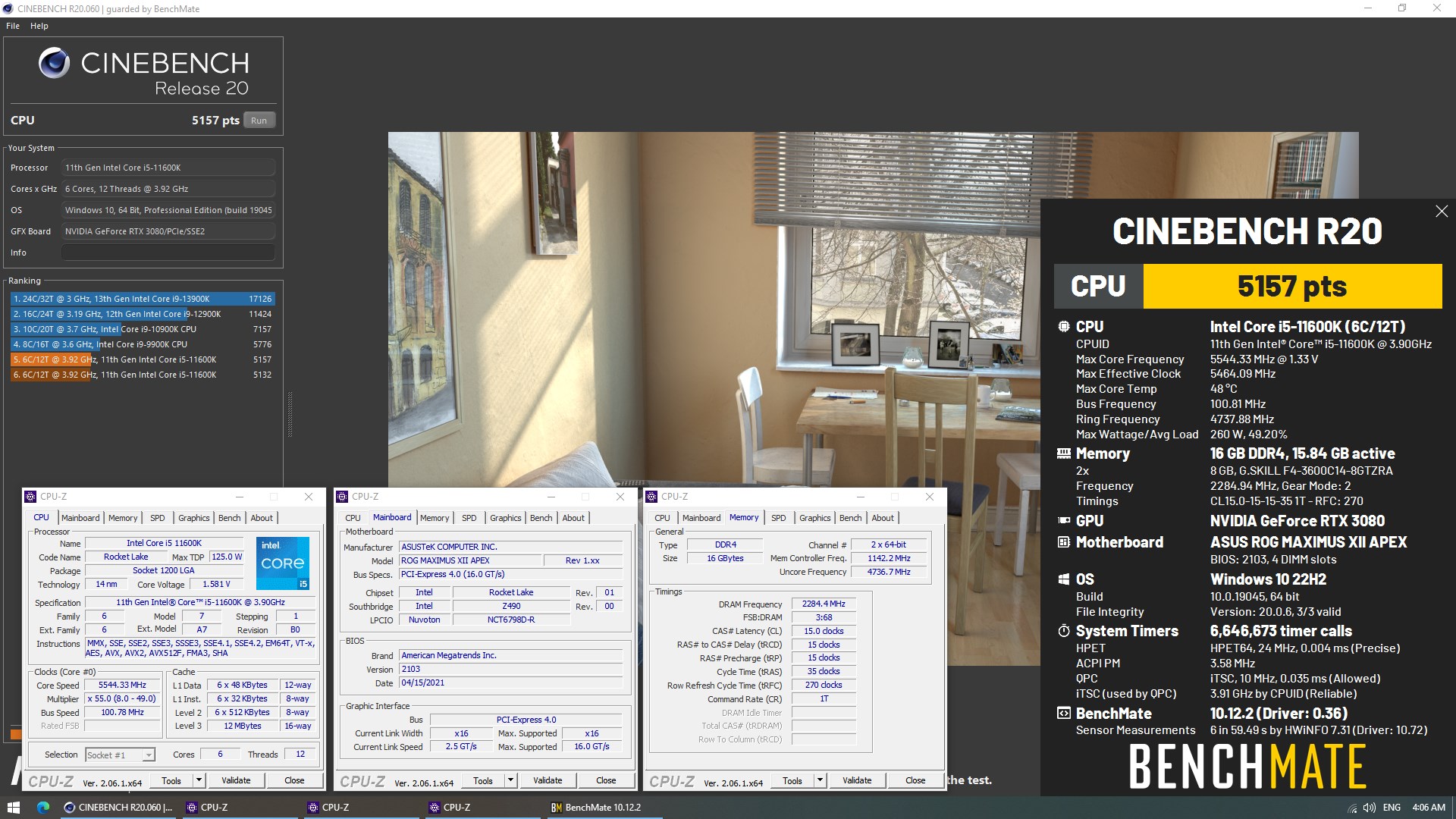Image resolution: width=1456 pixels, height=819 pixels.
Task: Click the Processor field 11th Gen Intel Core i5-11600K
Action: click(168, 168)
